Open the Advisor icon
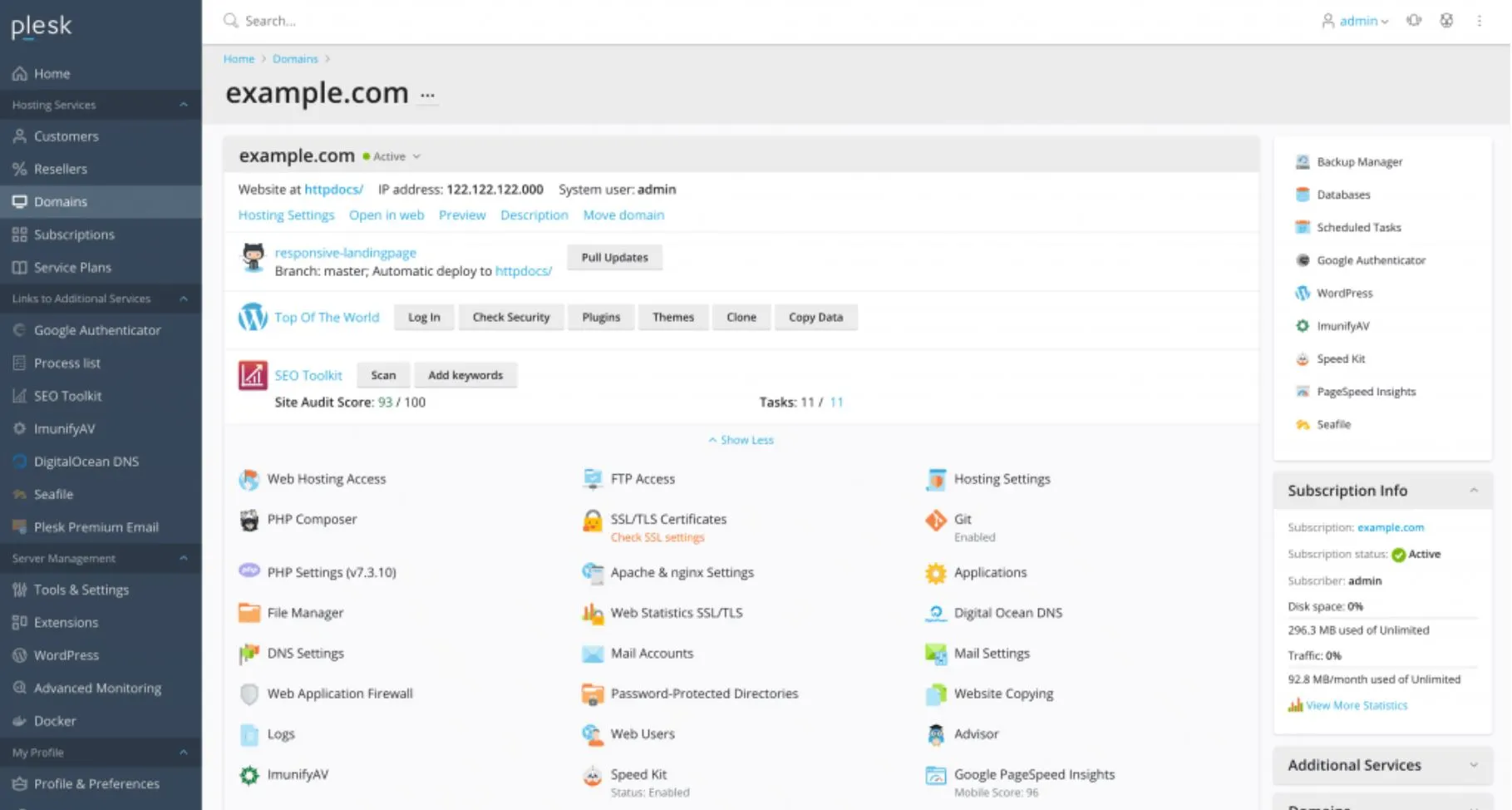 click(935, 734)
